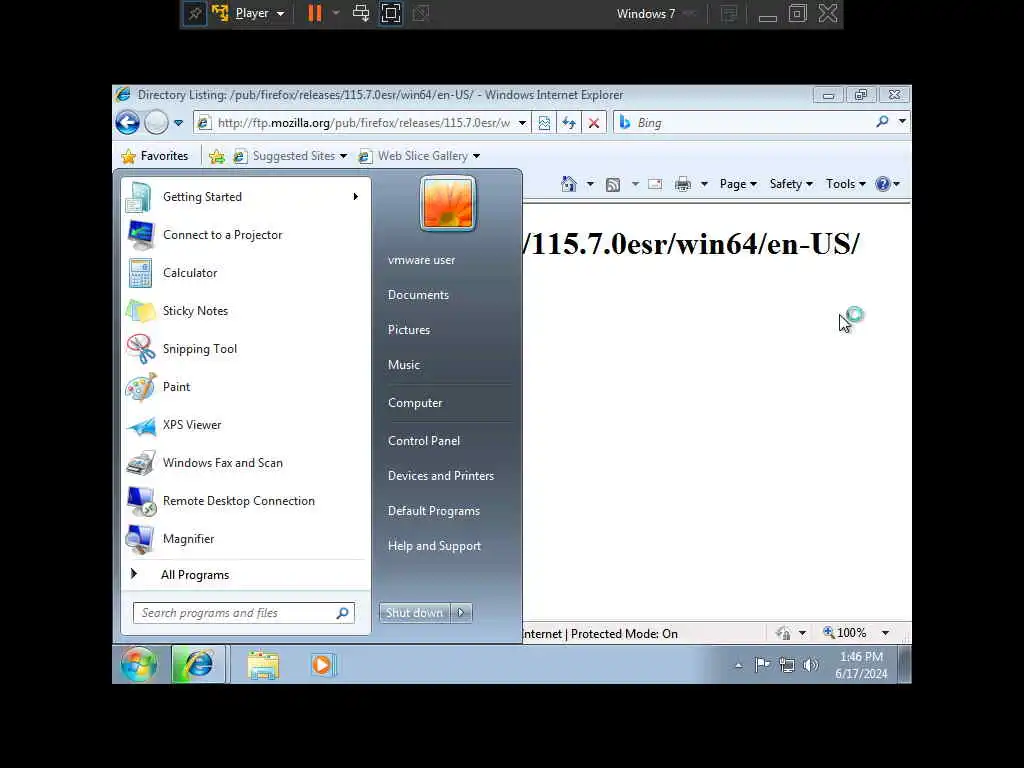
Task: Open the Help question mark menu
Action: pyautogui.click(x=888, y=184)
